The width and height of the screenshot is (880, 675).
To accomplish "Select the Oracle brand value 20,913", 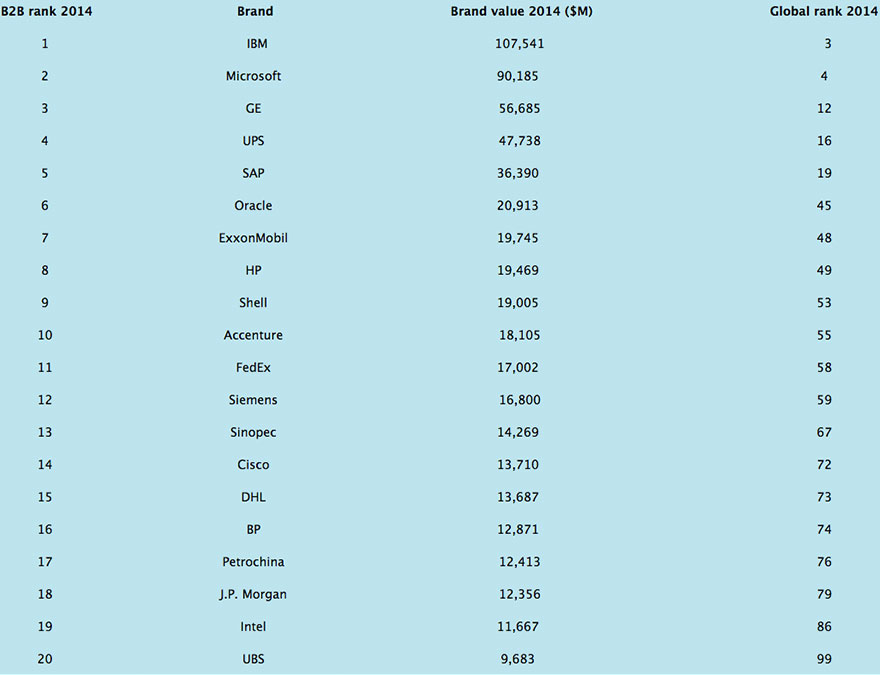I will coord(517,205).
